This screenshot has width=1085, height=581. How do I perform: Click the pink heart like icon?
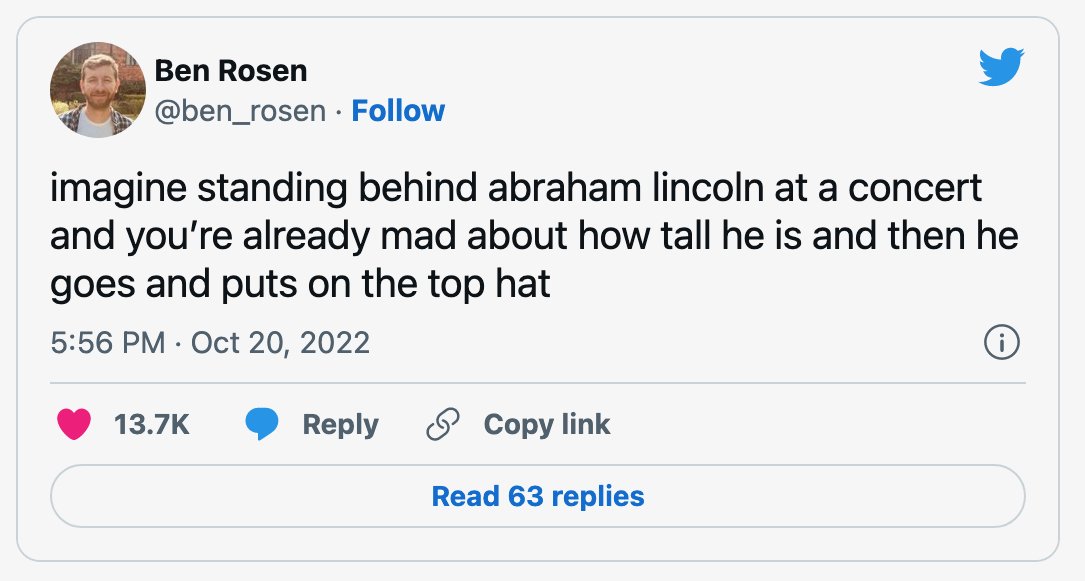click(x=74, y=424)
